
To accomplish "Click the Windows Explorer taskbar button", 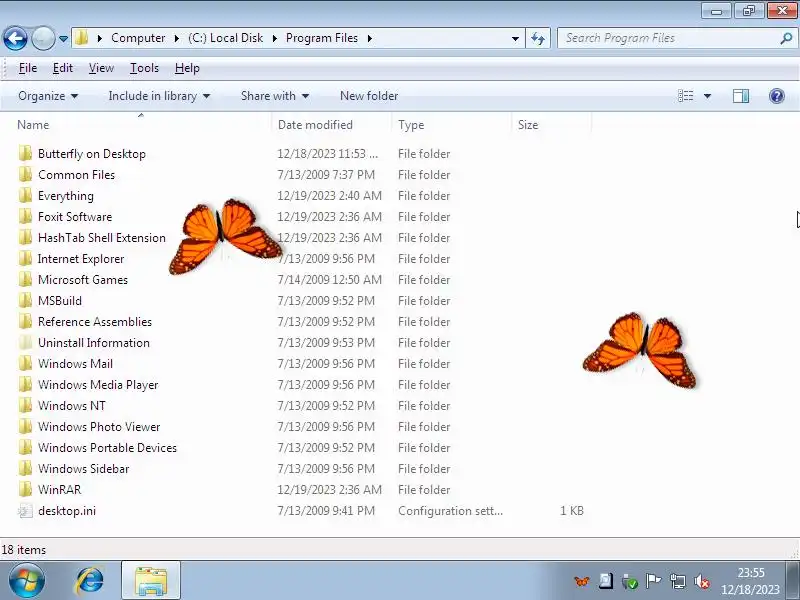I will (151, 580).
